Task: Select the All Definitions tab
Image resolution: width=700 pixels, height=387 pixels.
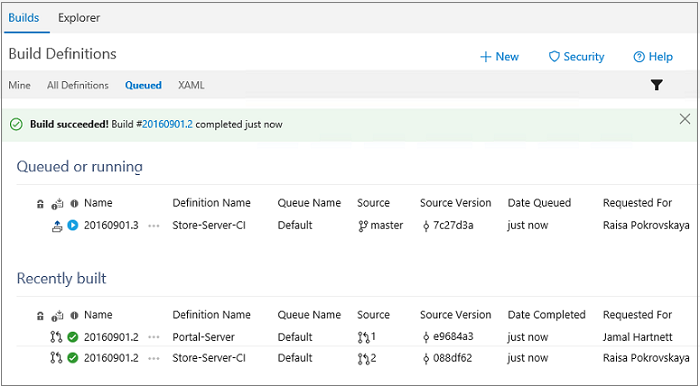Action: pos(78,85)
